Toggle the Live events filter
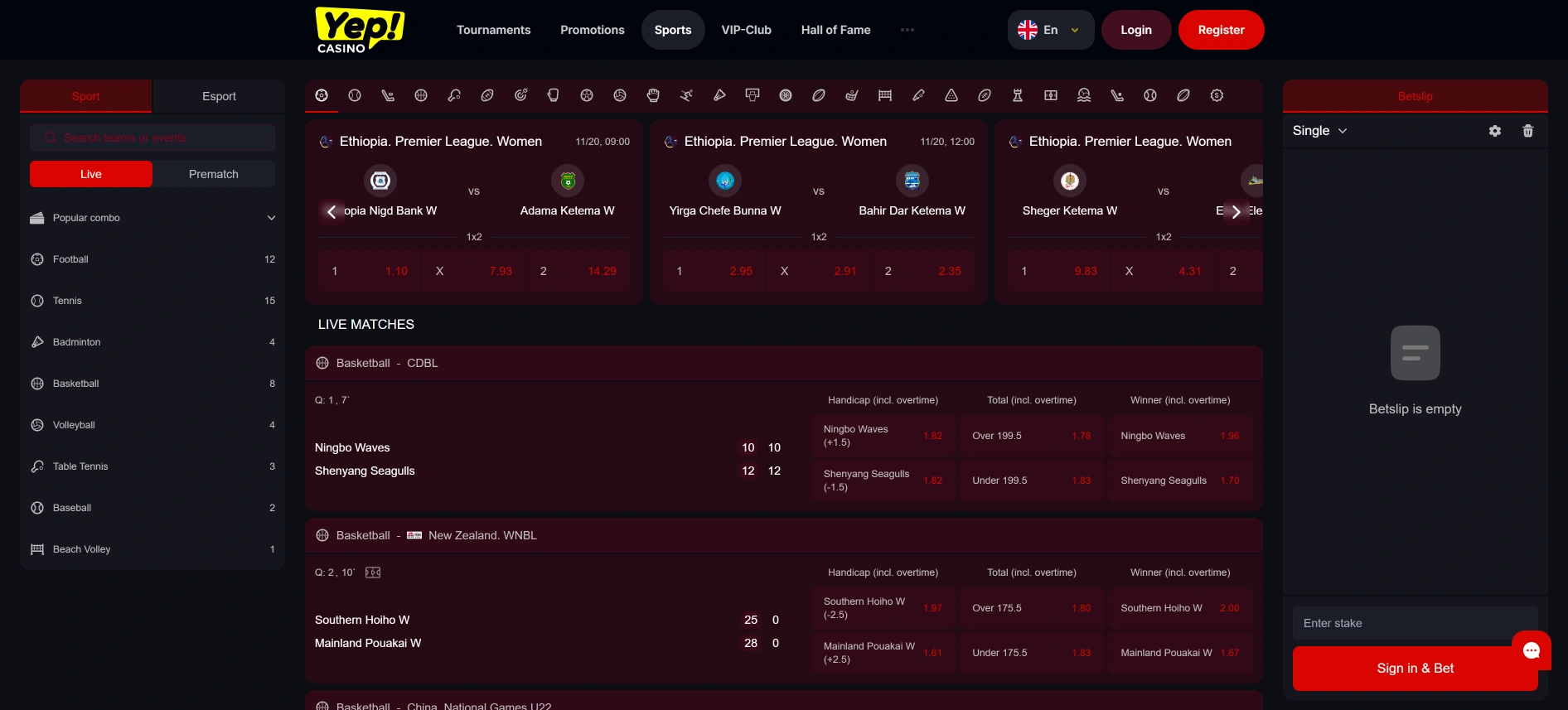1568x710 pixels. click(91, 174)
